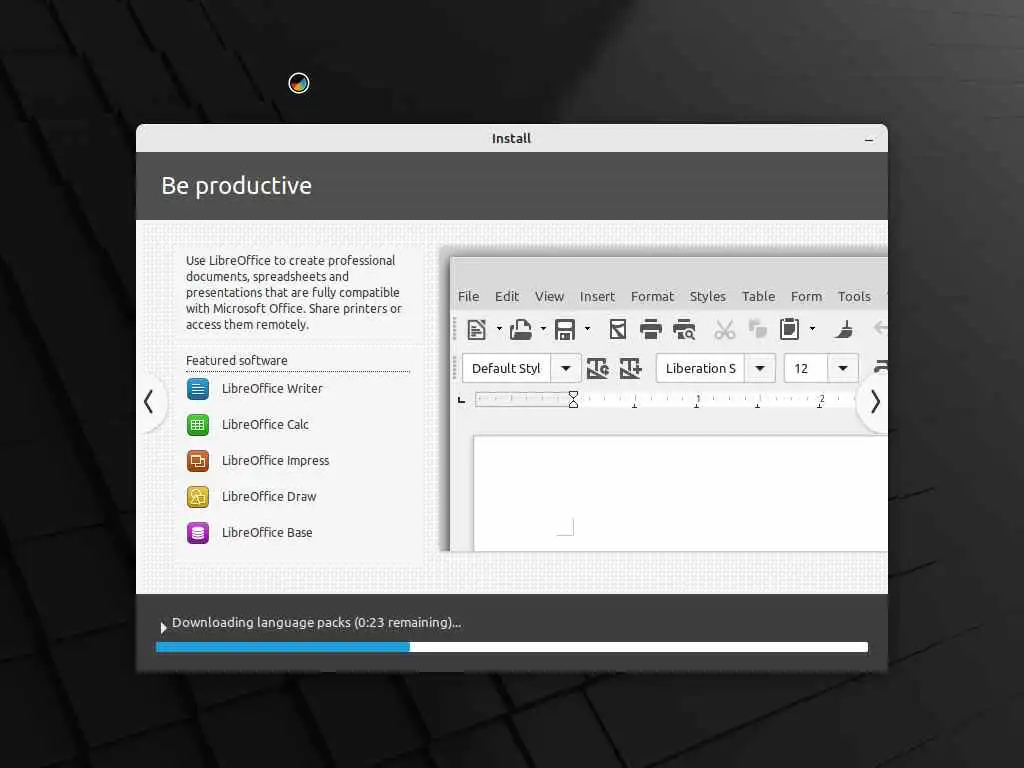
Task: Click the installation progress bar
Action: (x=512, y=647)
